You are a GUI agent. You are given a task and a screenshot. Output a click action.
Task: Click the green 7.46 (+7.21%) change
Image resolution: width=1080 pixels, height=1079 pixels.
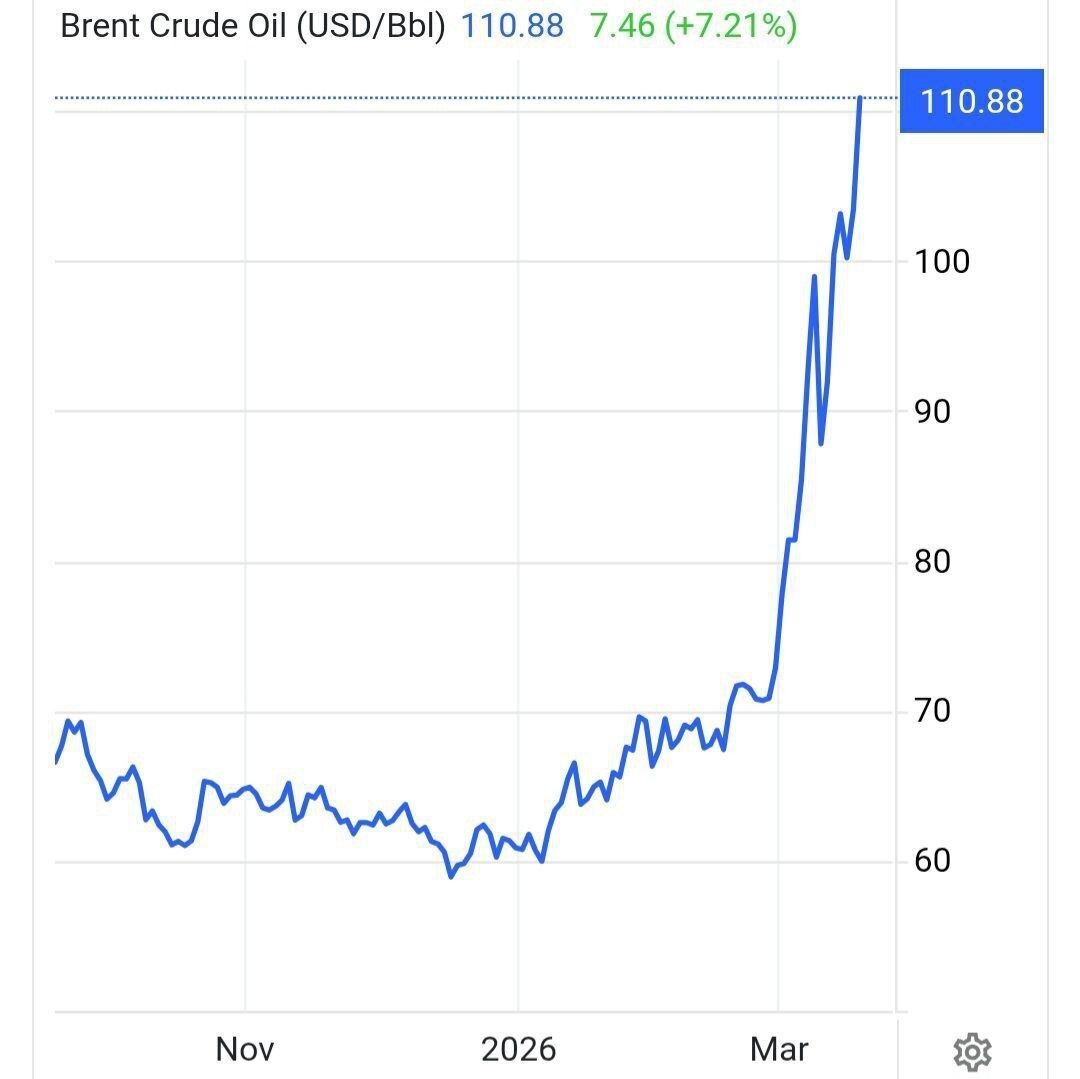(693, 26)
